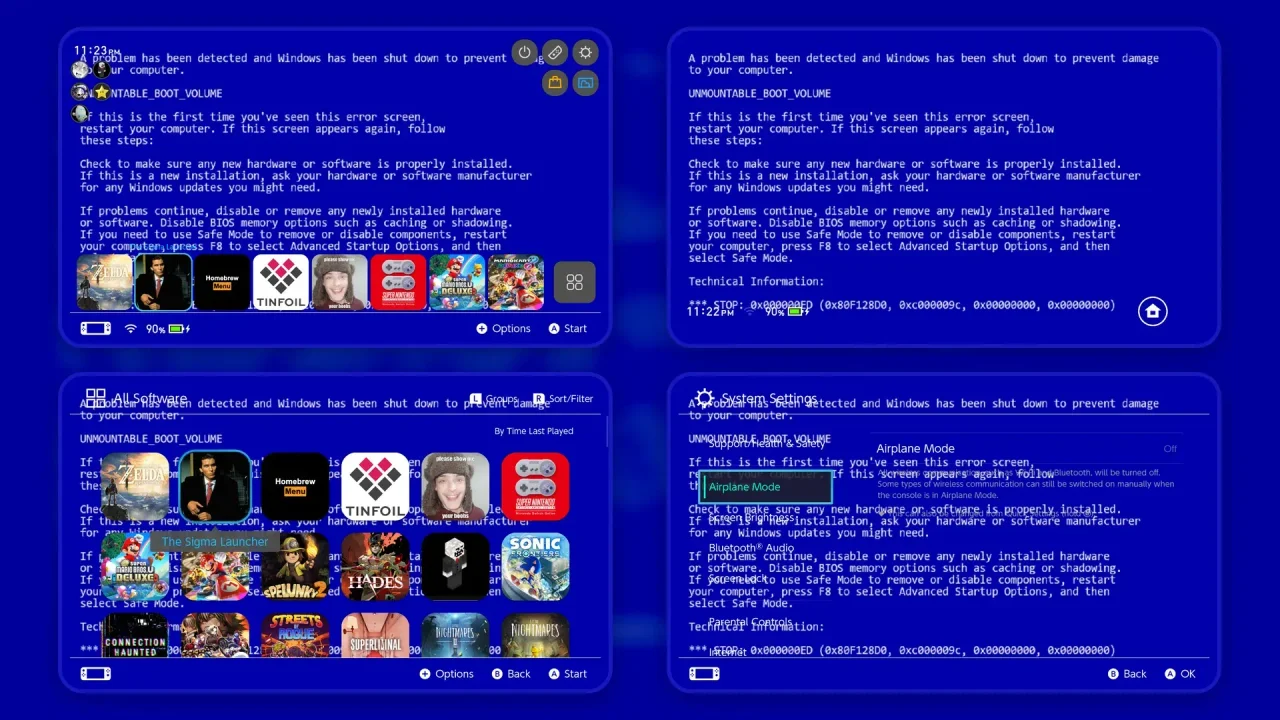Click Start in All Software footer

tap(568, 674)
